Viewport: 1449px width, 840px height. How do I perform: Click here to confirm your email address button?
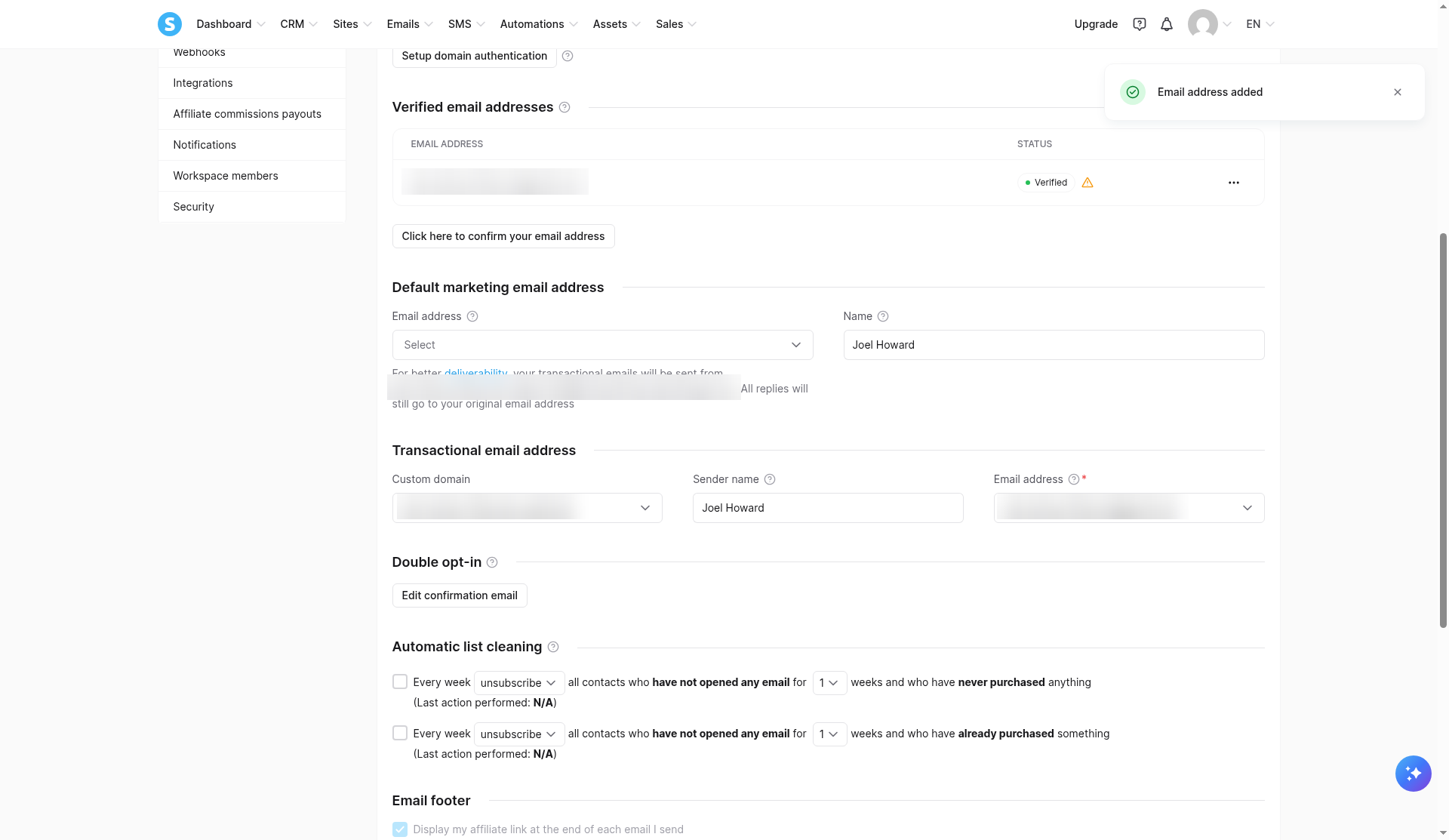point(503,236)
